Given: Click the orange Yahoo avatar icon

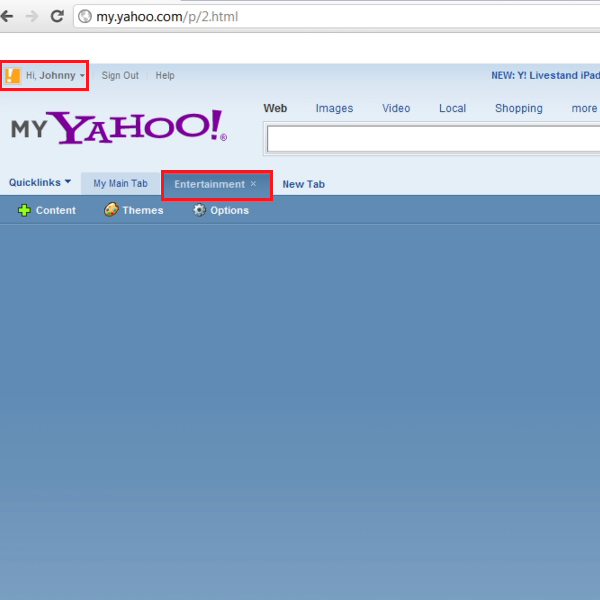Looking at the screenshot, I should (x=12, y=75).
